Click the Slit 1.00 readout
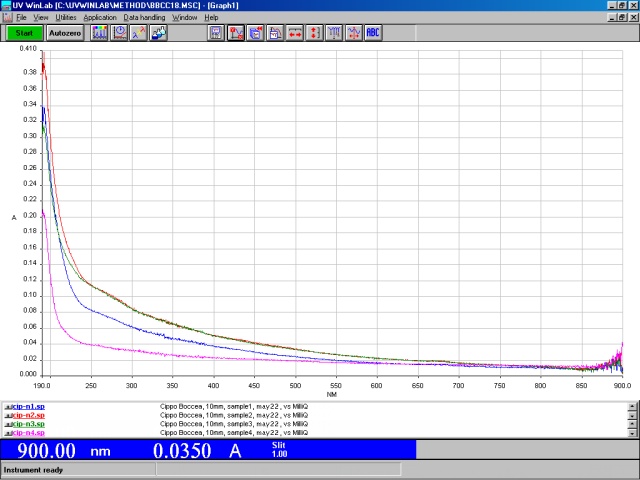Screen dimensions: 640x480 [279, 449]
